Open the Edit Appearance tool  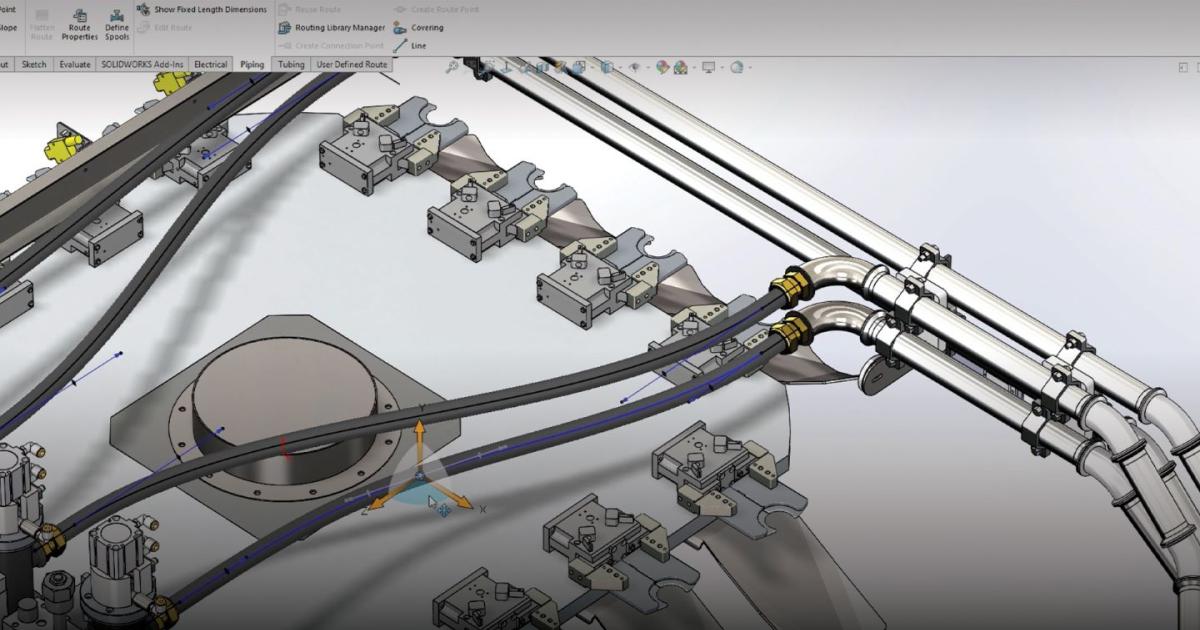tap(663, 68)
